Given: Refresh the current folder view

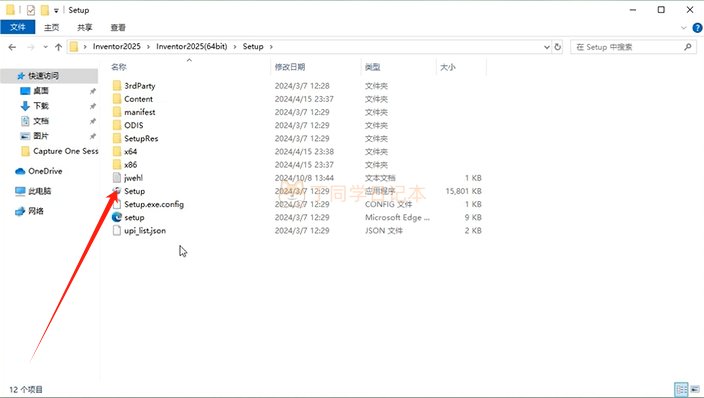Looking at the screenshot, I should pos(558,47).
